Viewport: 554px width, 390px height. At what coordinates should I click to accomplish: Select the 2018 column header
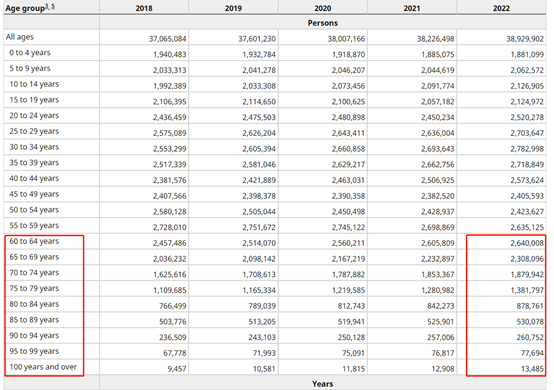click(x=144, y=8)
